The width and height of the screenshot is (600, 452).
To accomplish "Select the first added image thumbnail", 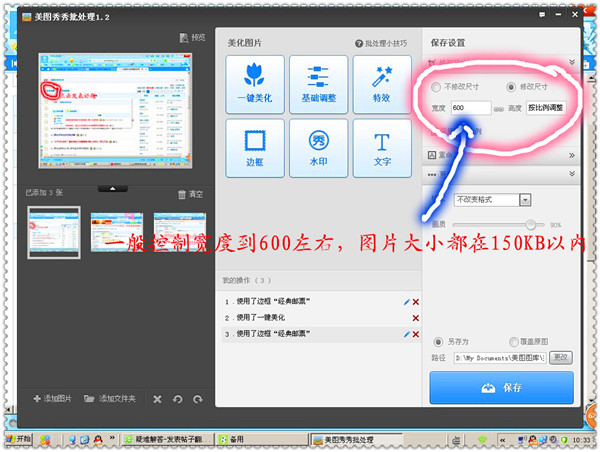I will click(54, 233).
